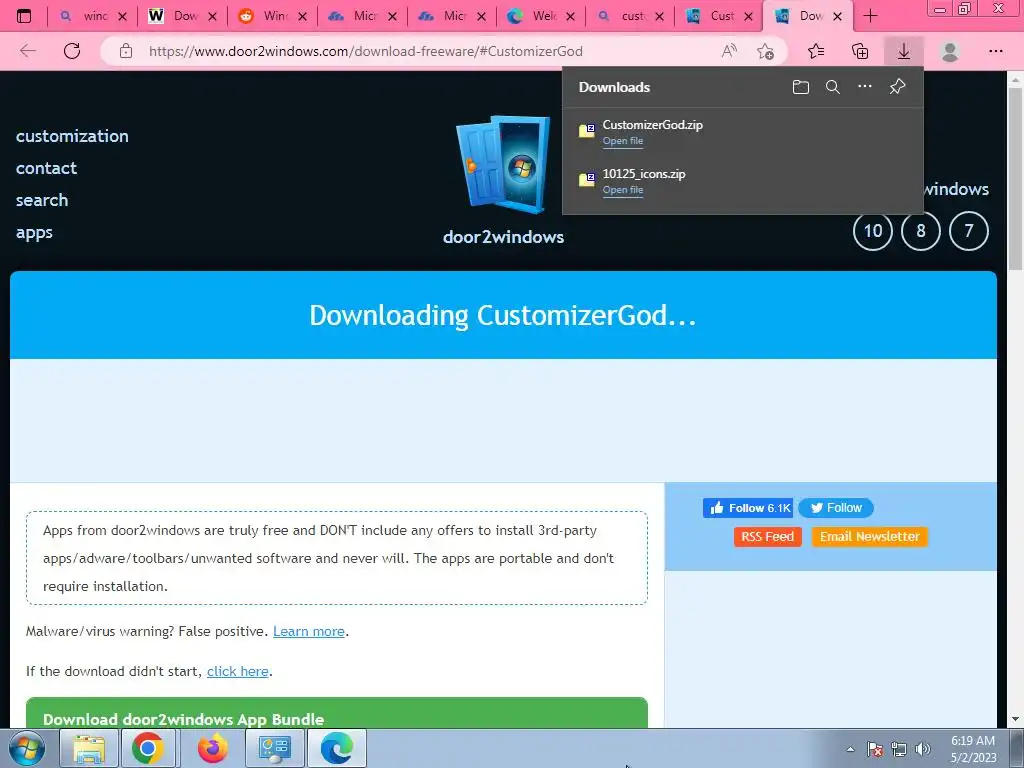Close the Reddit 'Wind' tab
This screenshot has width=1024, height=768.
point(302,16)
